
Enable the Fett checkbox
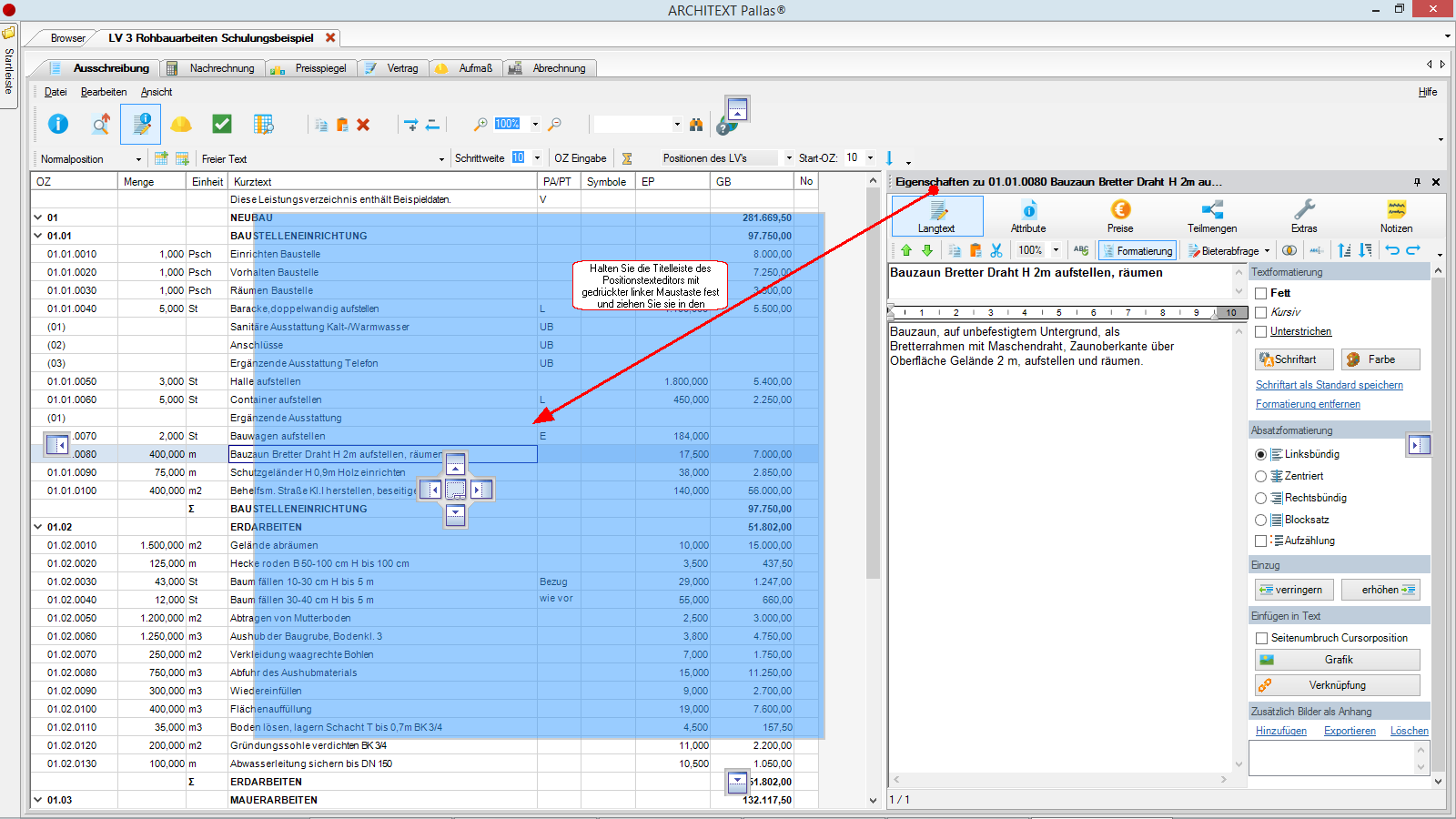[x=1261, y=293]
